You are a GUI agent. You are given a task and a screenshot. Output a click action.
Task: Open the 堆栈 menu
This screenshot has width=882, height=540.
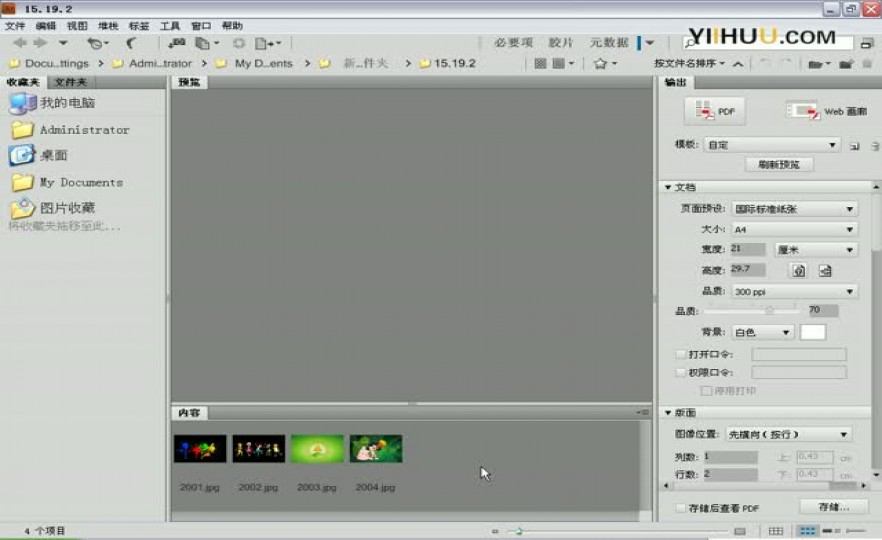pyautogui.click(x=108, y=26)
